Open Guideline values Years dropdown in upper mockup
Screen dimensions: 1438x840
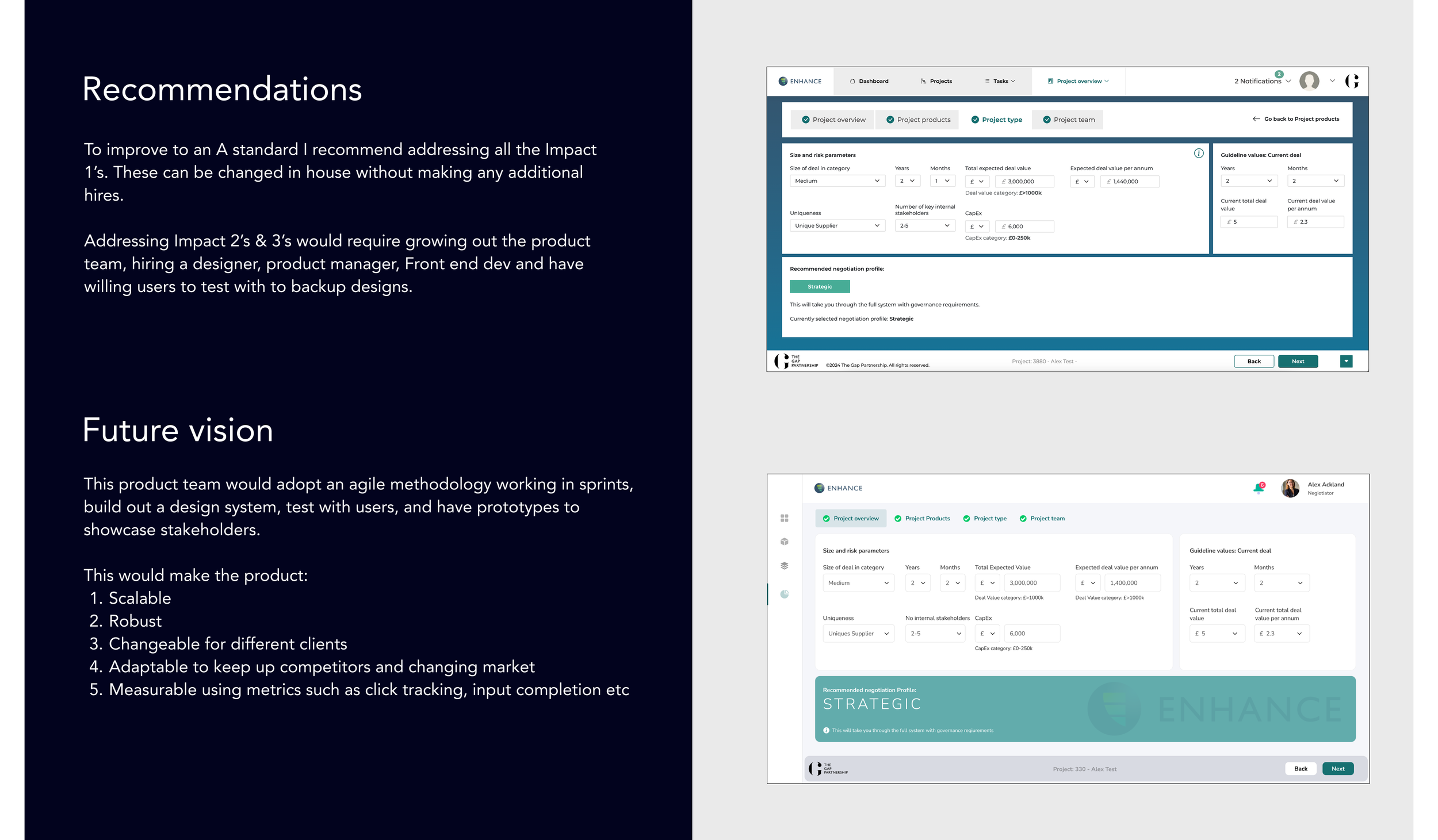pyautogui.click(x=1249, y=181)
